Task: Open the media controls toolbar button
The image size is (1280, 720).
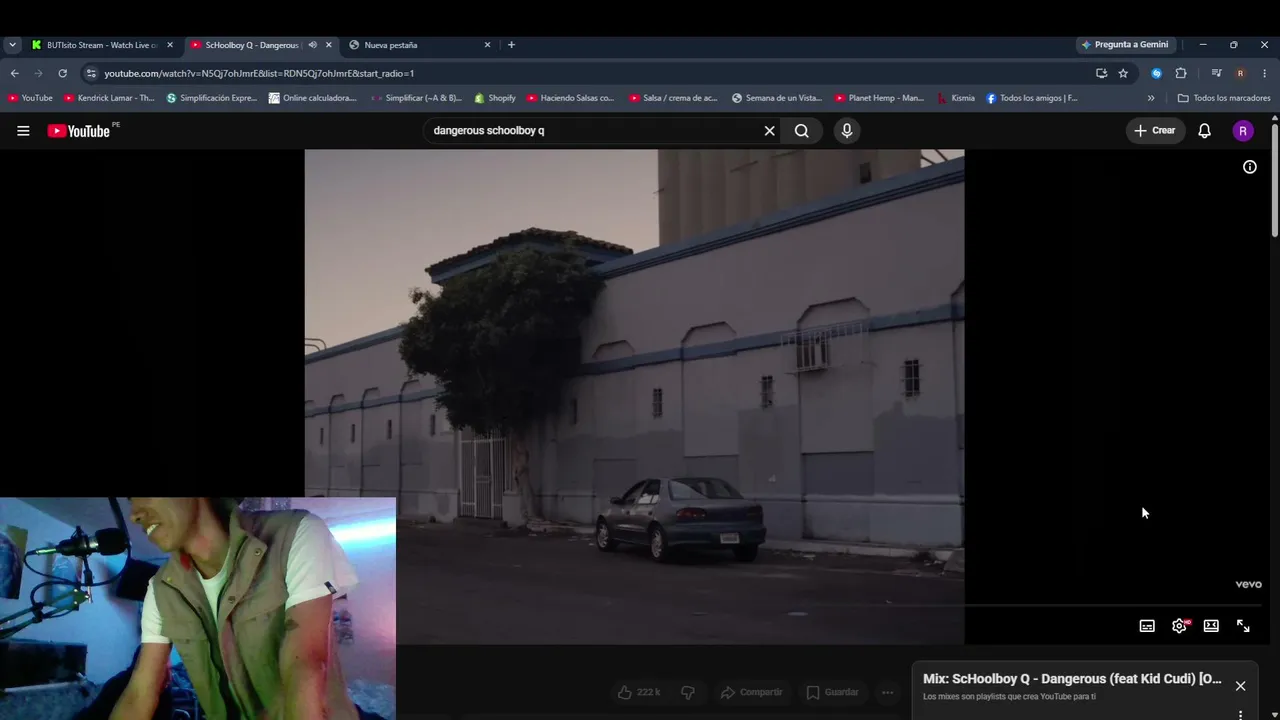Action: [1216, 73]
